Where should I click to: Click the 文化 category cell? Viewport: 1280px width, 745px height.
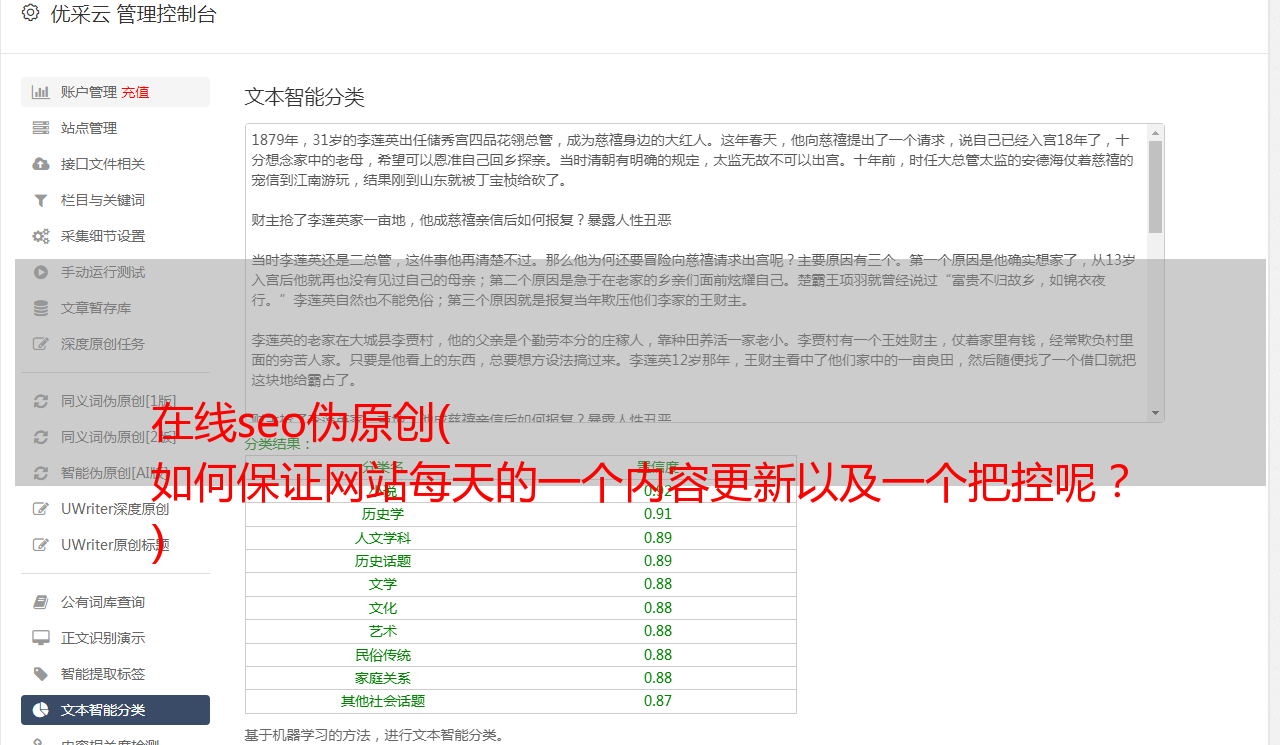(x=383, y=608)
